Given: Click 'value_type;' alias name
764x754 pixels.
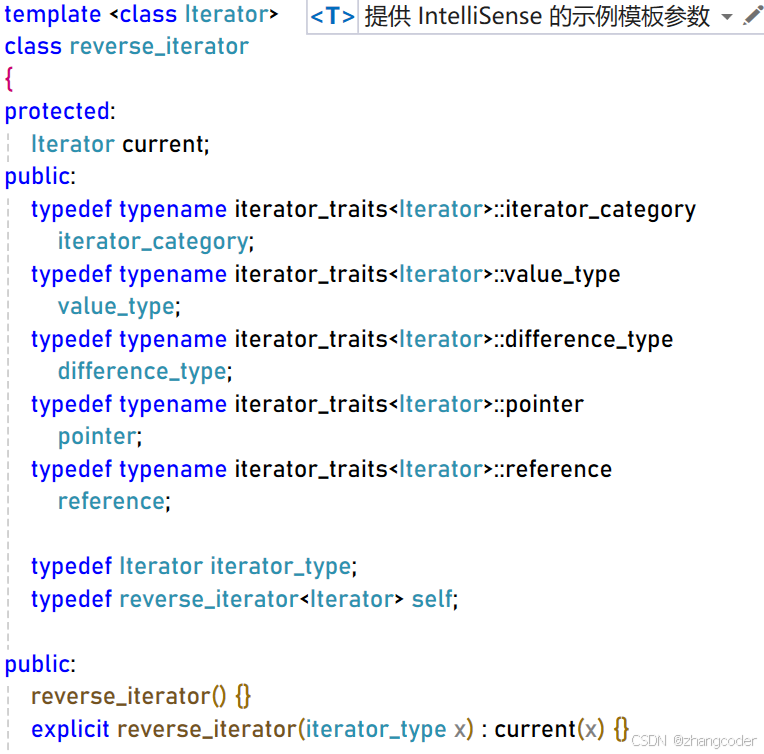Looking at the screenshot, I should coord(119,307).
